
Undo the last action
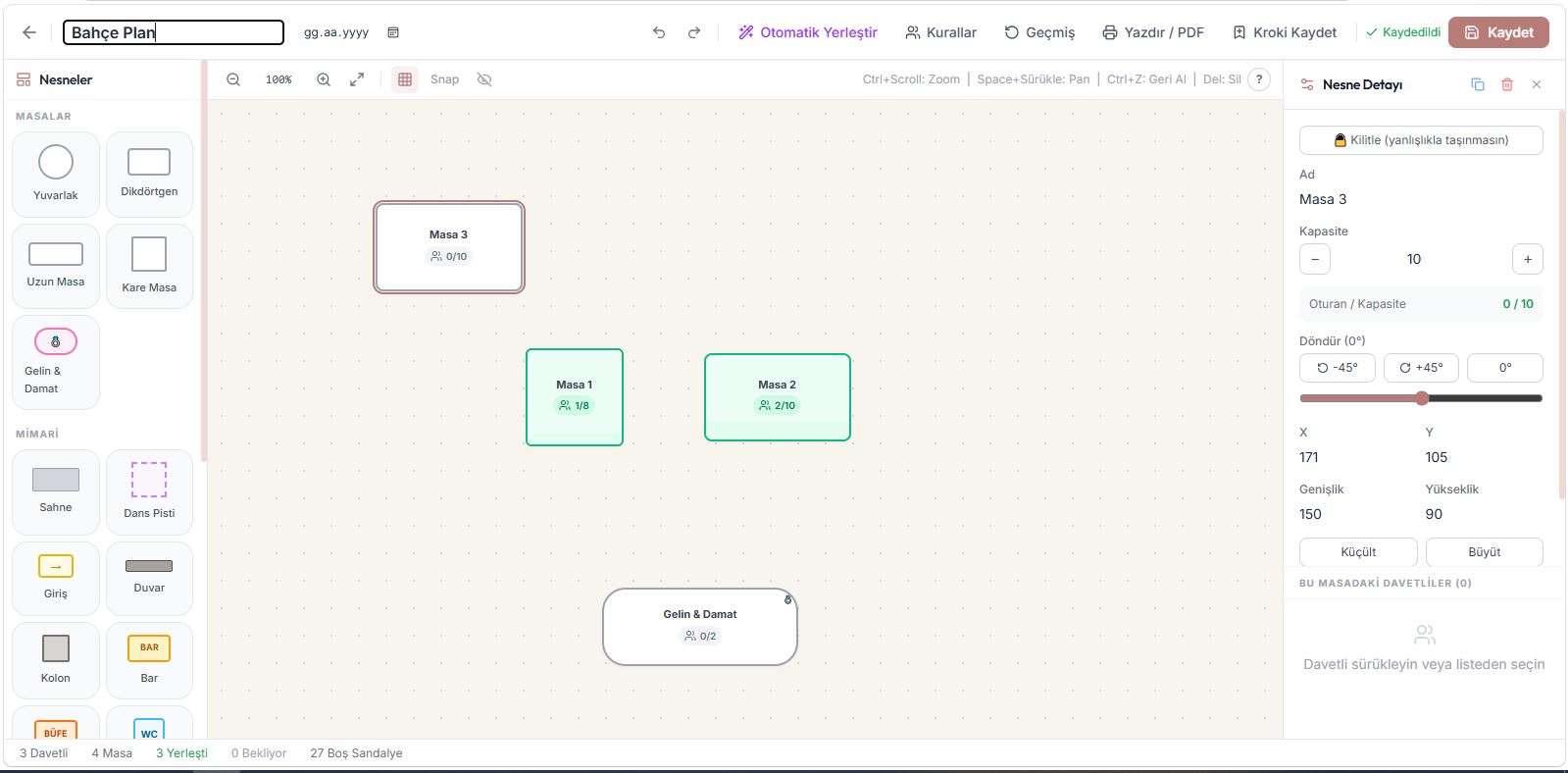pyautogui.click(x=659, y=32)
